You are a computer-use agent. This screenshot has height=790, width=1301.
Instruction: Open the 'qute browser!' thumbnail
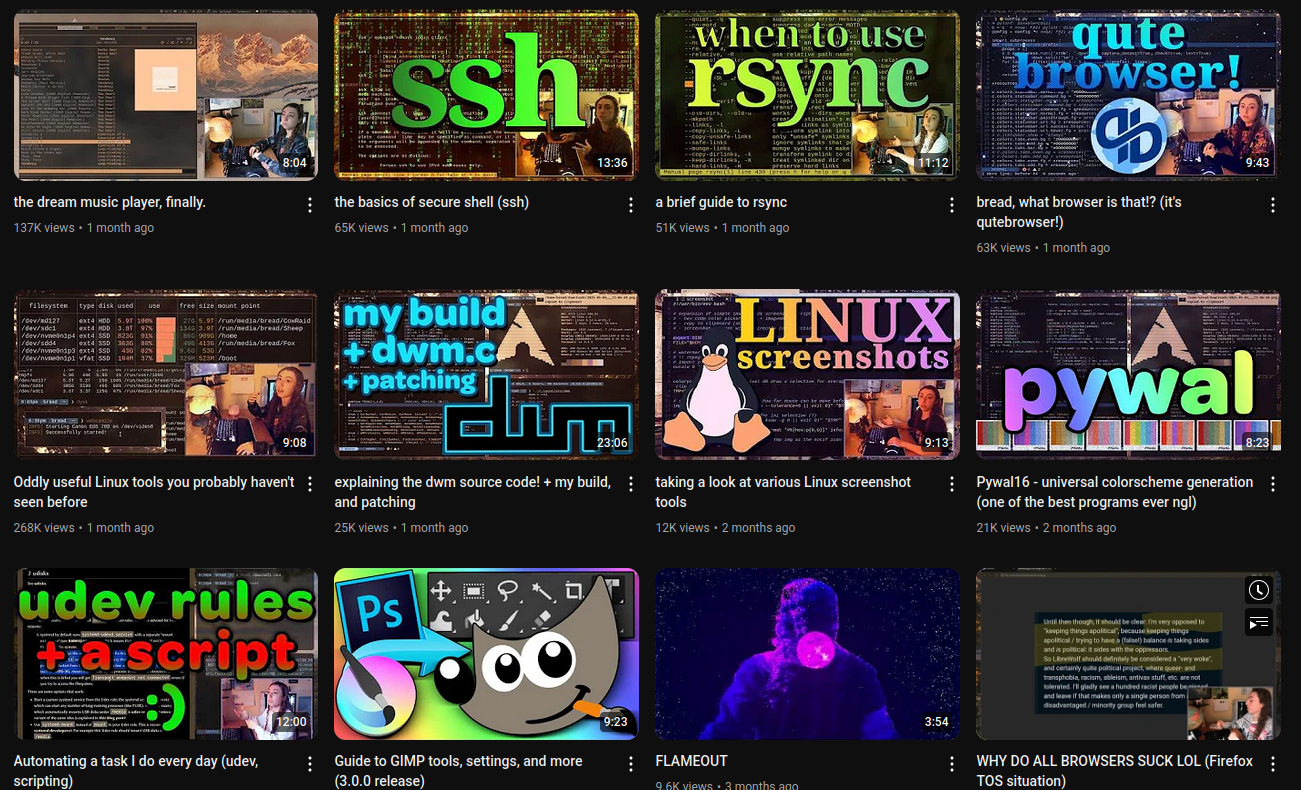[x=1129, y=95]
